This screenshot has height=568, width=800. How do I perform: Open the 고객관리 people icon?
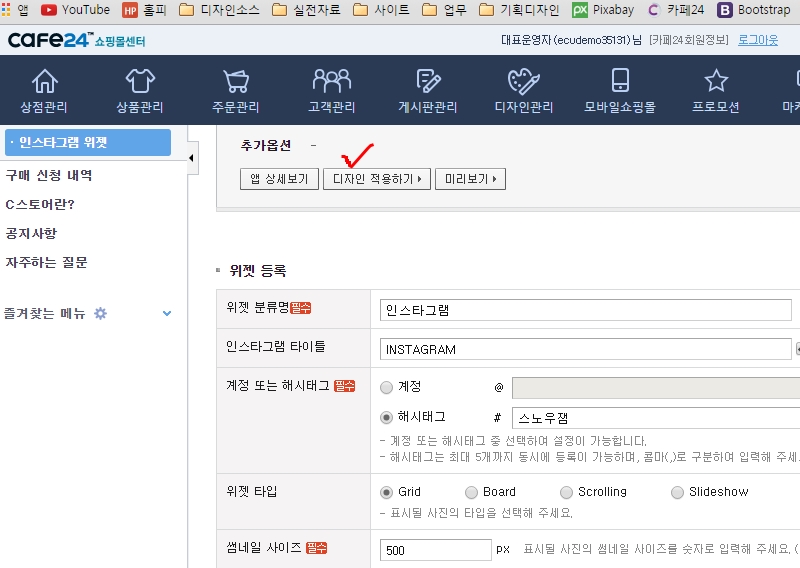332,82
